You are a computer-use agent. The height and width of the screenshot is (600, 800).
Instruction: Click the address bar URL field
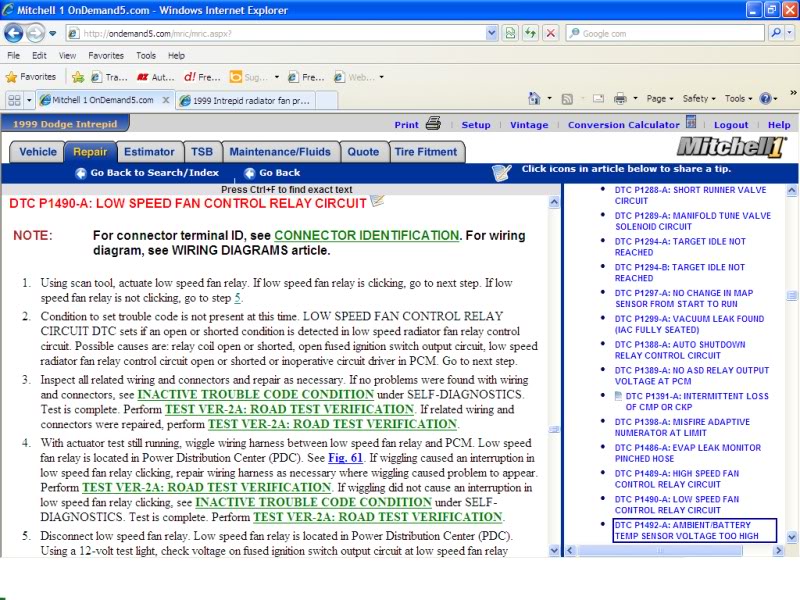pos(276,34)
